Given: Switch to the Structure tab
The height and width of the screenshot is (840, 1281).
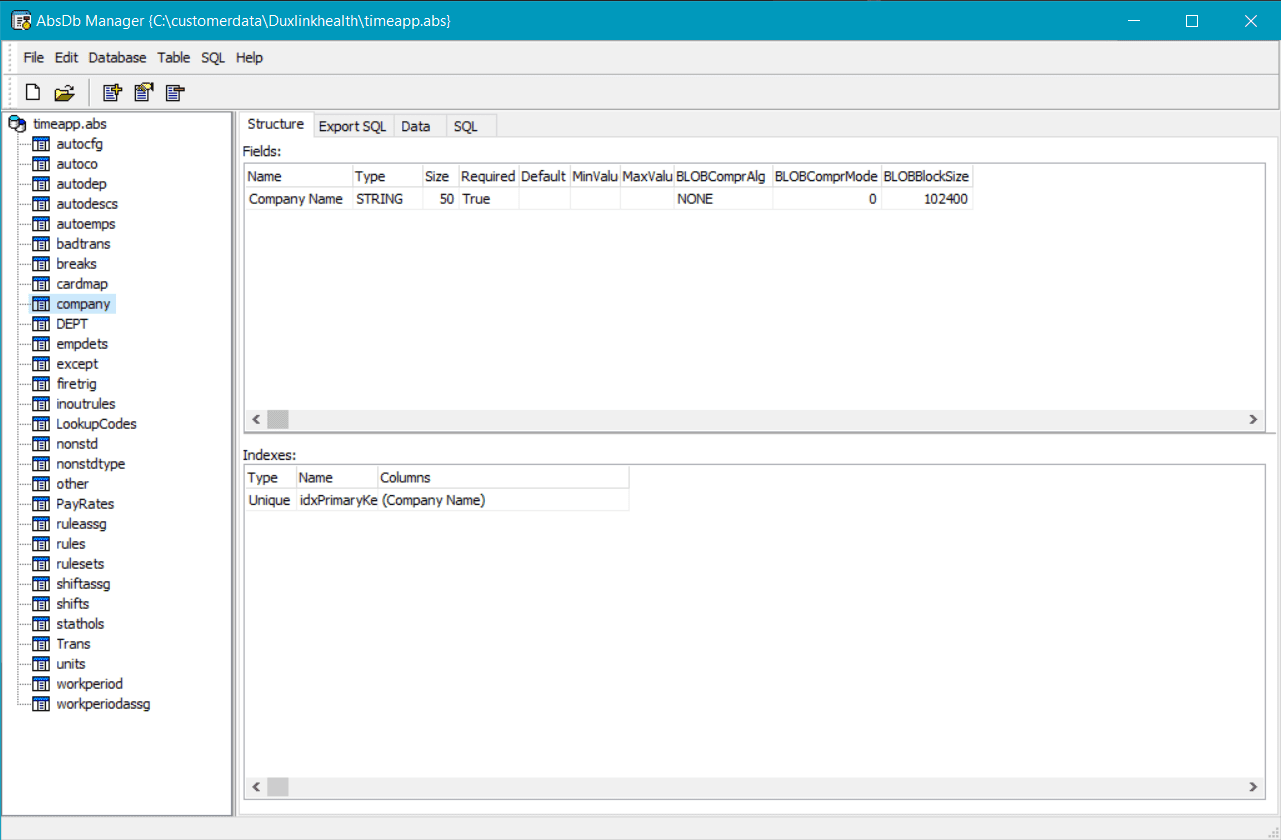Looking at the screenshot, I should pyautogui.click(x=276, y=124).
